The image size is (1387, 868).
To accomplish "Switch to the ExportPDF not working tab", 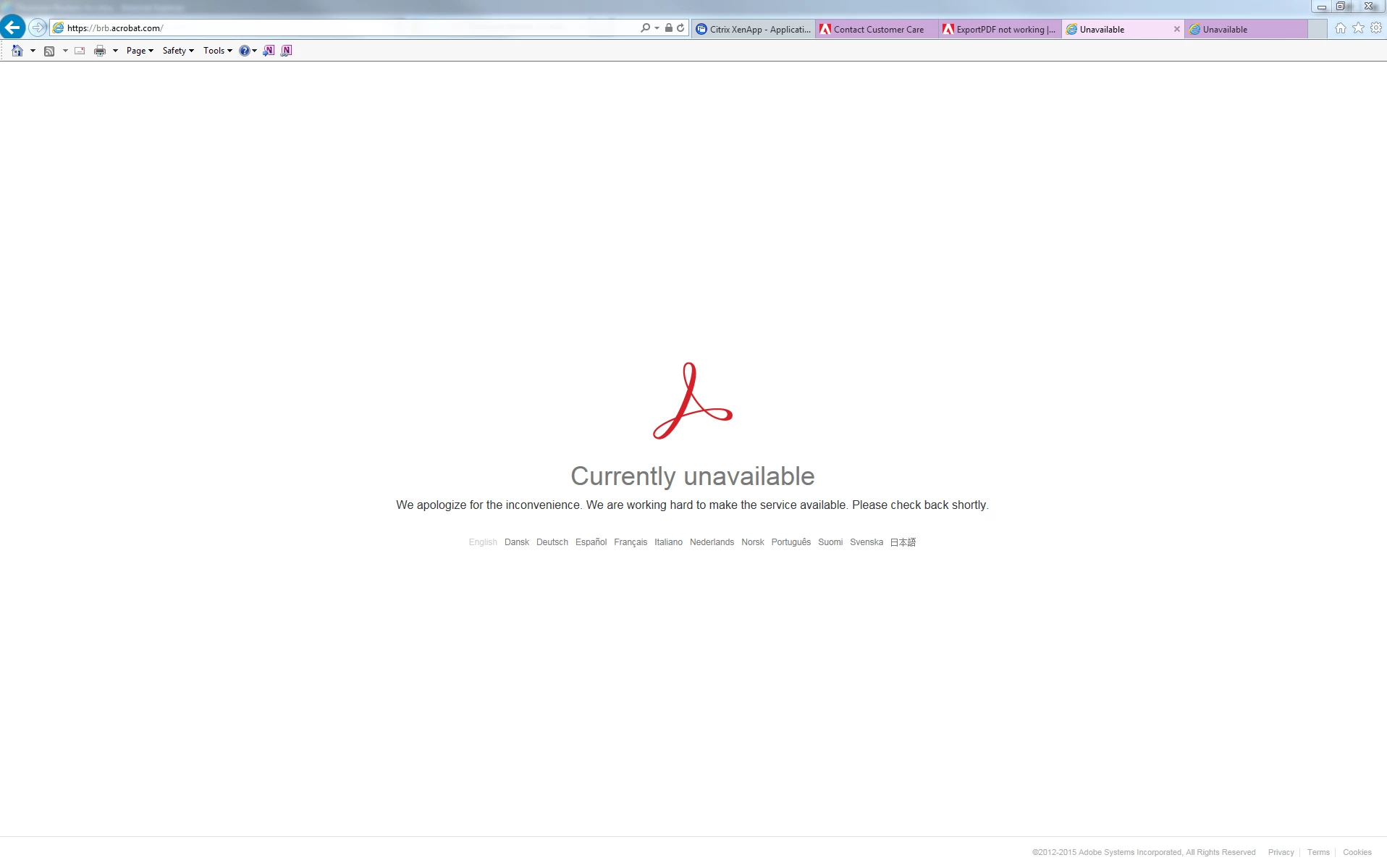I will 1000,30.
